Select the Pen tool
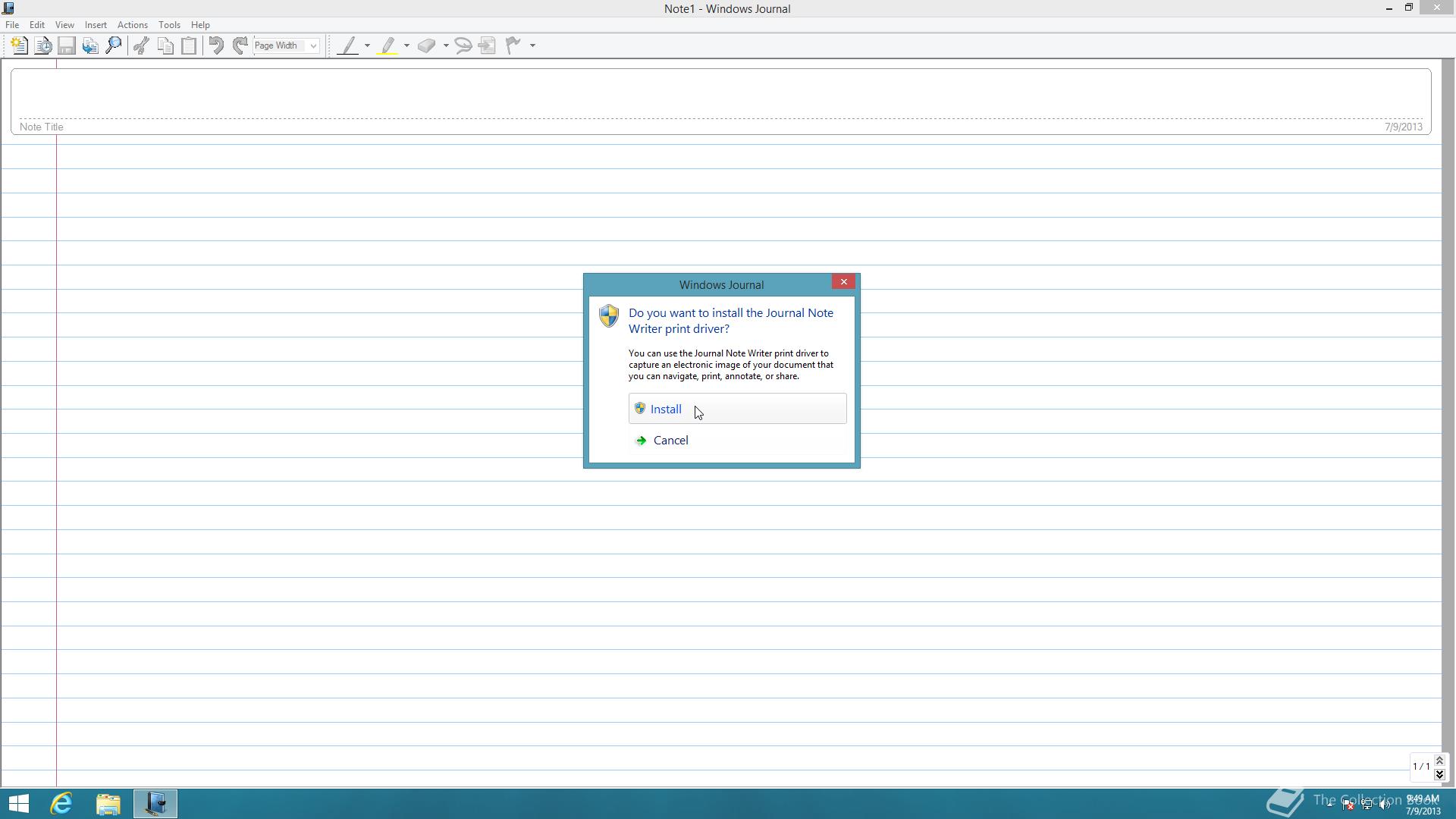Viewport: 1456px width, 819px height. coord(348,45)
